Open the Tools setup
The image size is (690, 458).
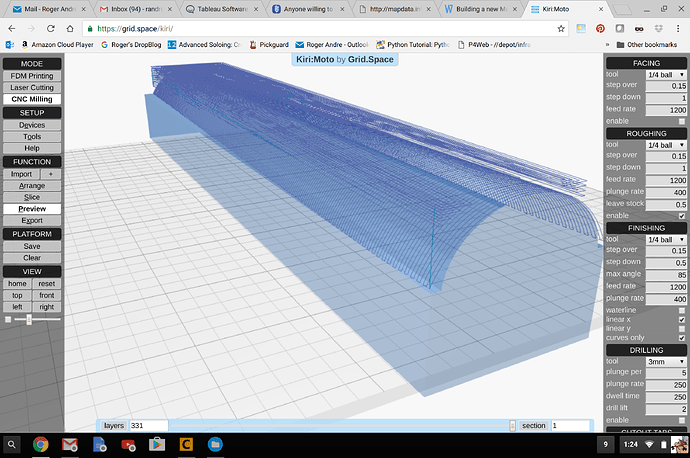pyautogui.click(x=32, y=136)
